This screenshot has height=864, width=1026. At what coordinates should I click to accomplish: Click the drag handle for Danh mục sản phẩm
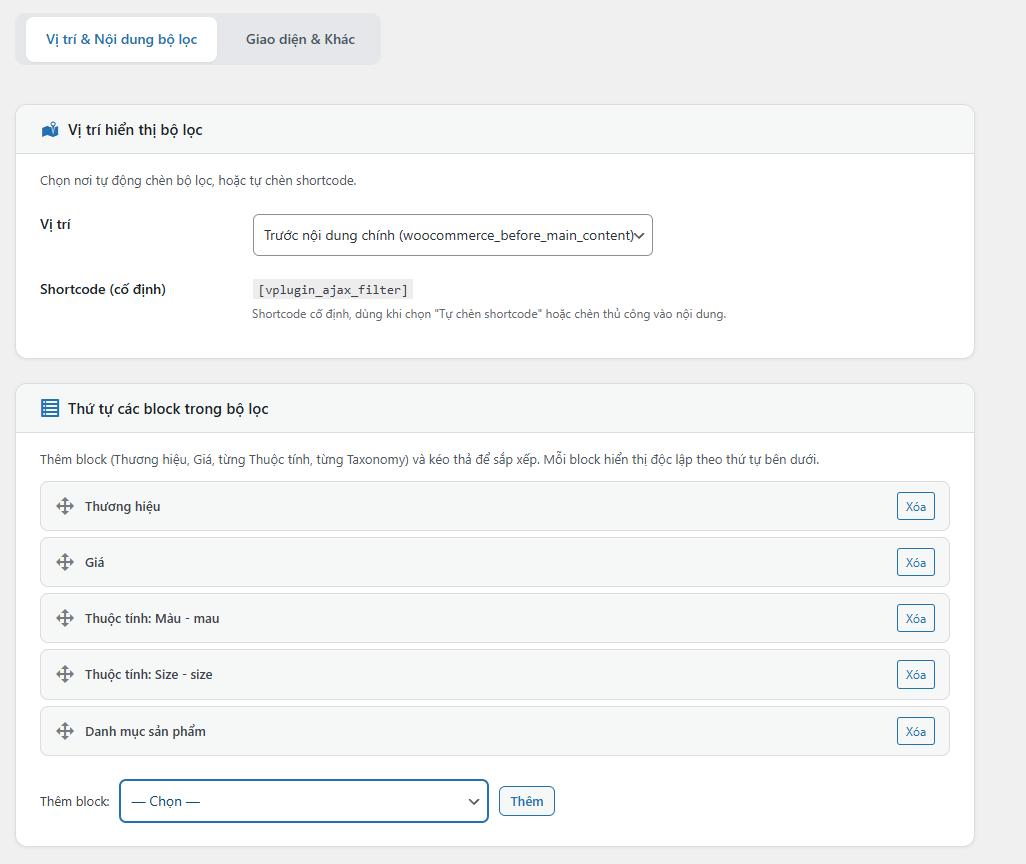tap(65, 731)
